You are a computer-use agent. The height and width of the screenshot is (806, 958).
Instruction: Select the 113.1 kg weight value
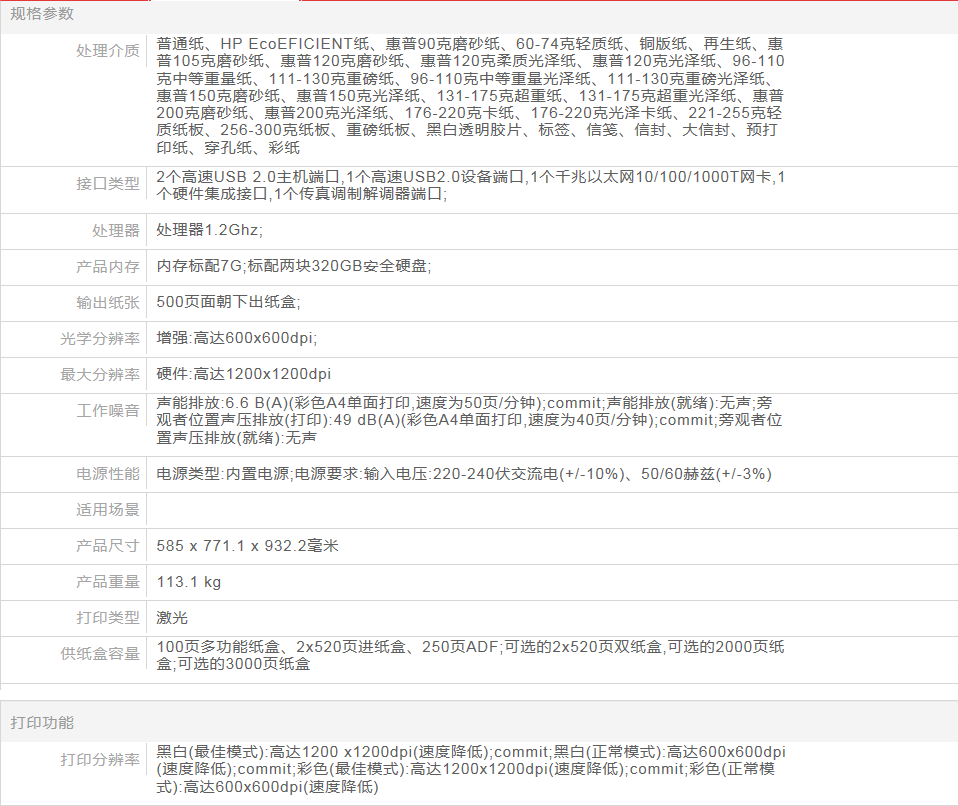[189, 581]
